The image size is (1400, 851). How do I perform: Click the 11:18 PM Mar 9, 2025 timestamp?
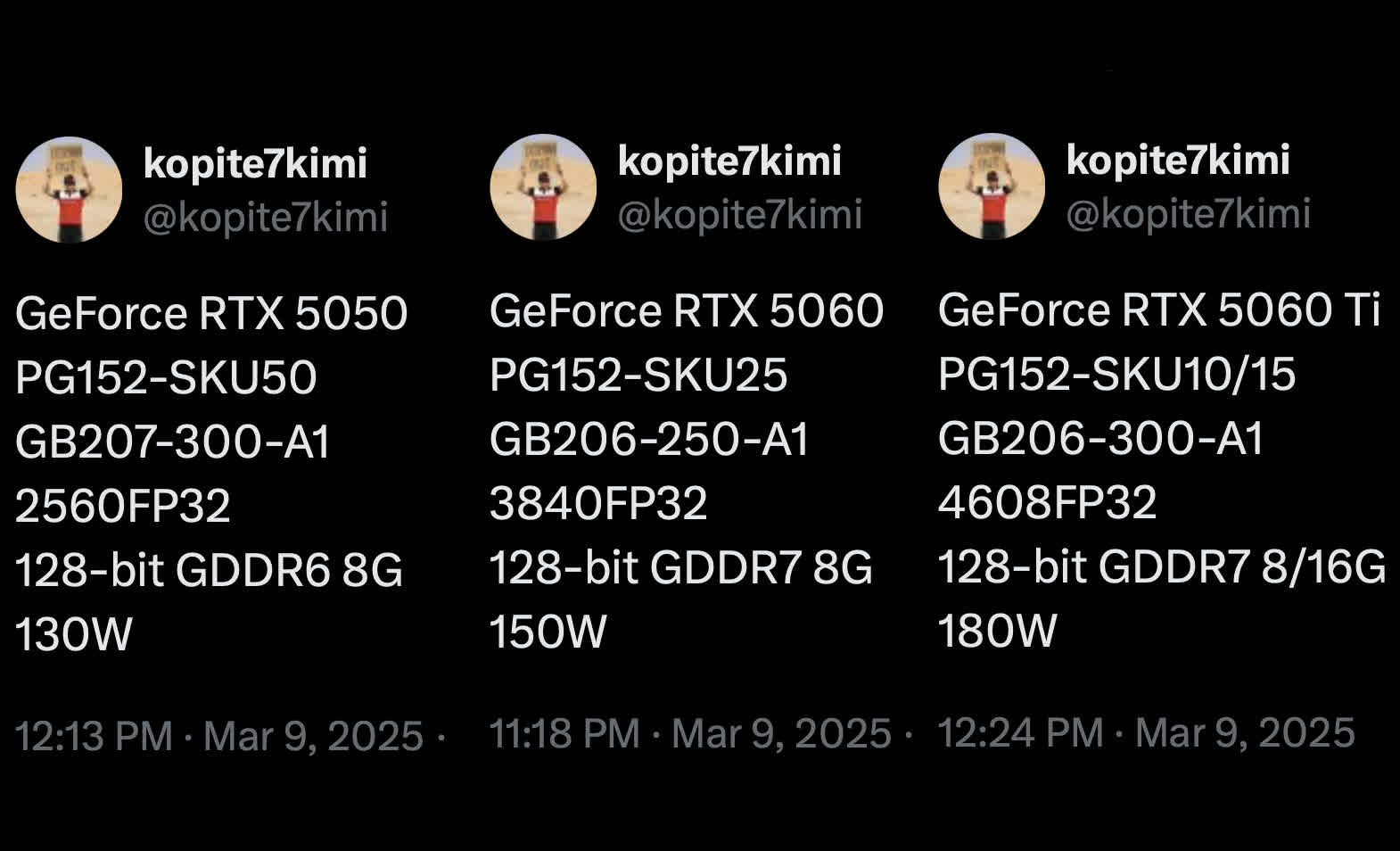click(x=690, y=733)
